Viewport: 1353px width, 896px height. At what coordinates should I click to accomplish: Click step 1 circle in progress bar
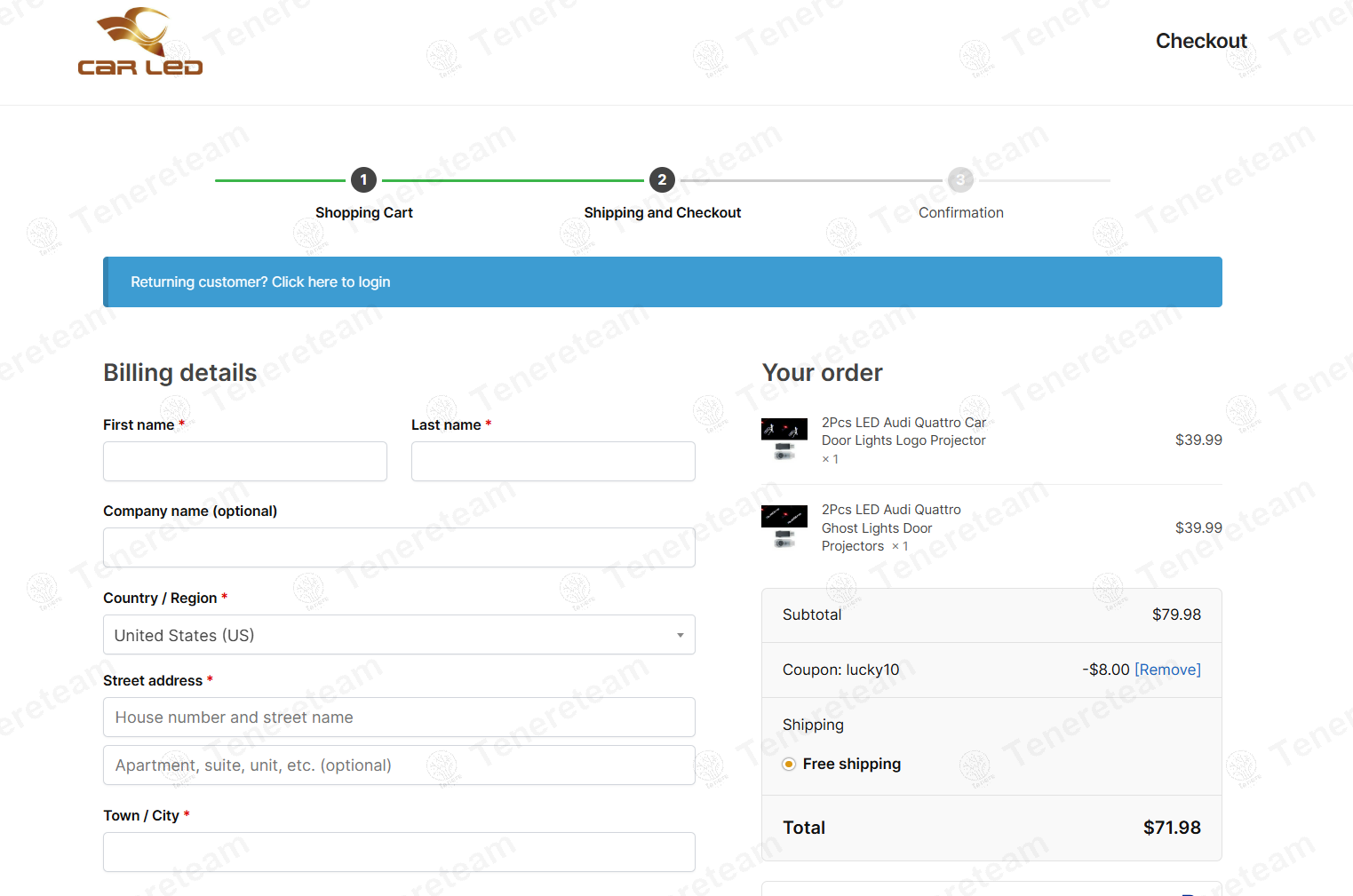pyautogui.click(x=363, y=180)
